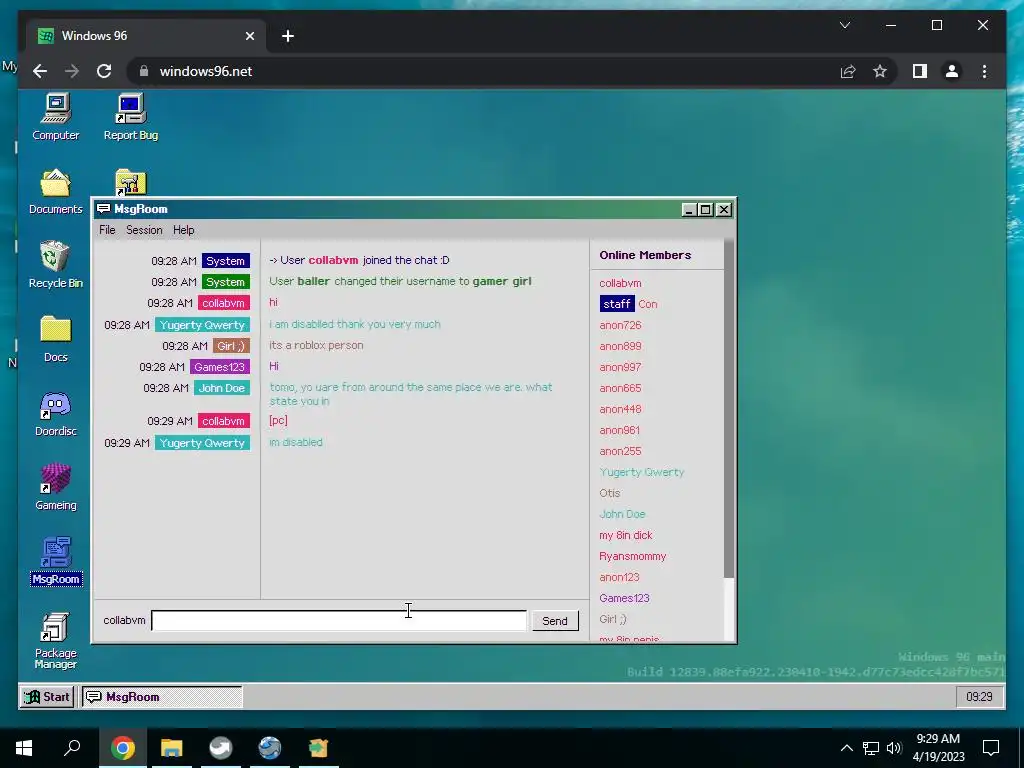This screenshot has height=768, width=1024.
Task: Click the Windows 96 Start button
Action: (x=46, y=697)
